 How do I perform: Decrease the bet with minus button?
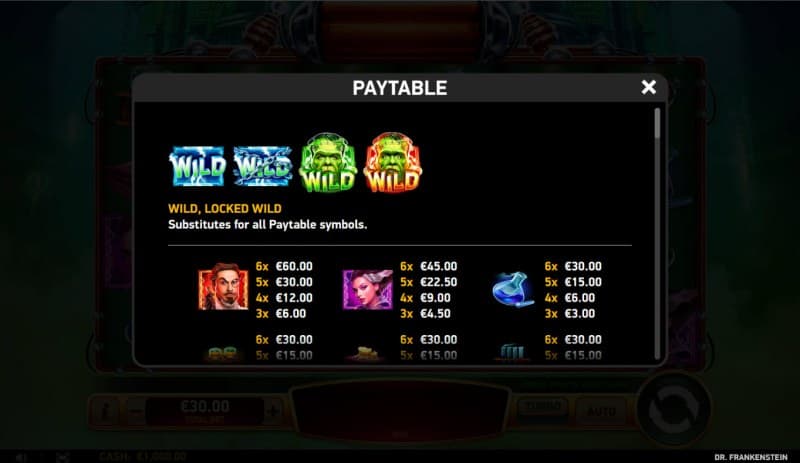click(135, 410)
